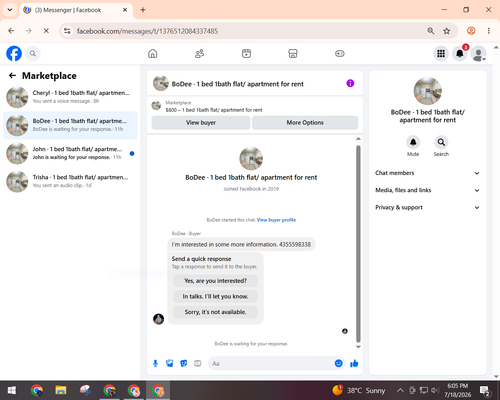Open the Friends icon in top navigation
Viewport: 500px width, 400px height.
tap(199, 54)
